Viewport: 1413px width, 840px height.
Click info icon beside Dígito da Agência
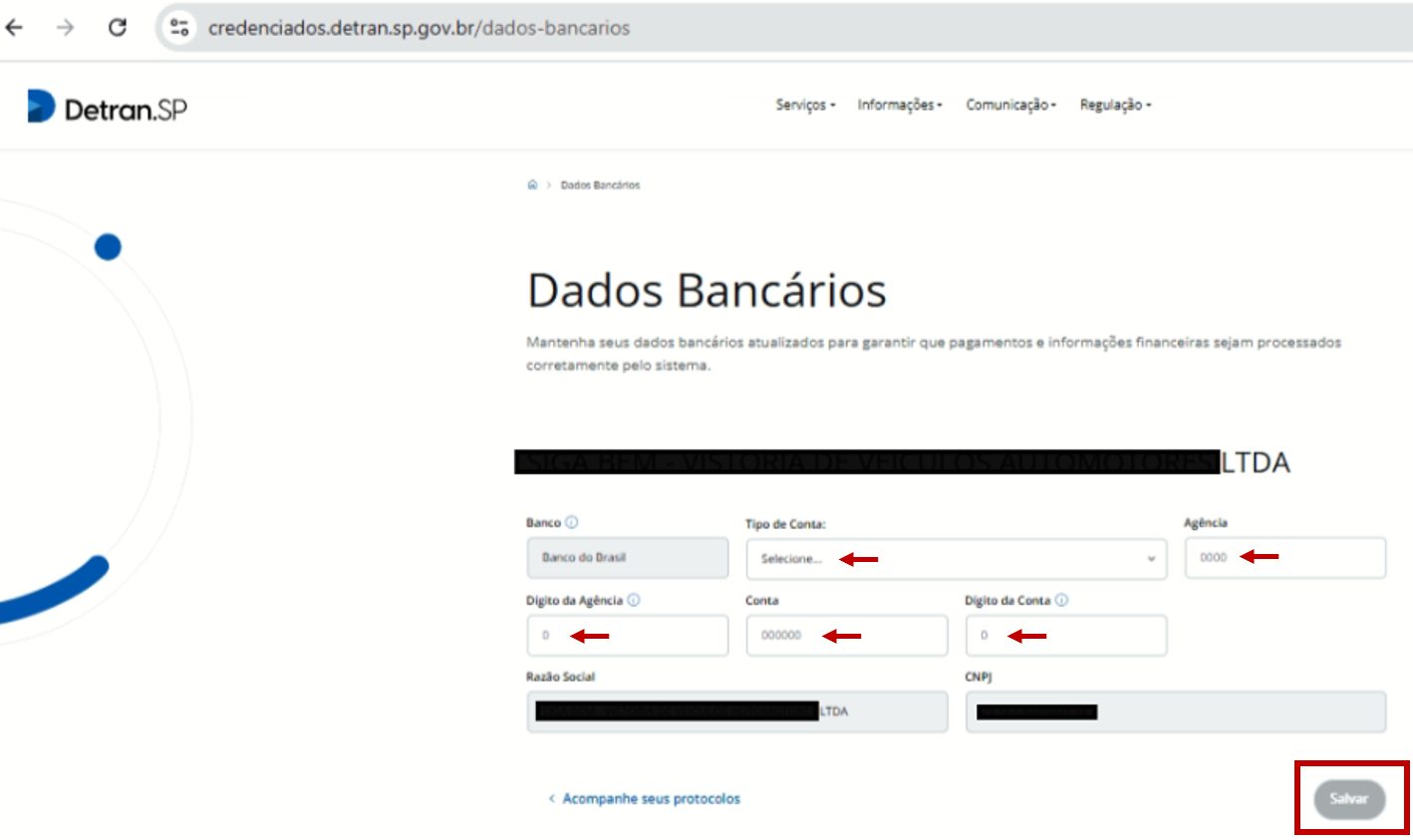click(634, 600)
